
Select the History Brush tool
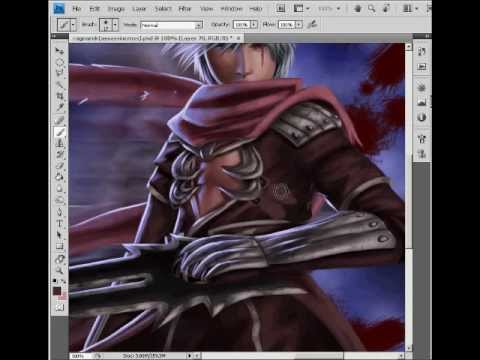(x=59, y=155)
